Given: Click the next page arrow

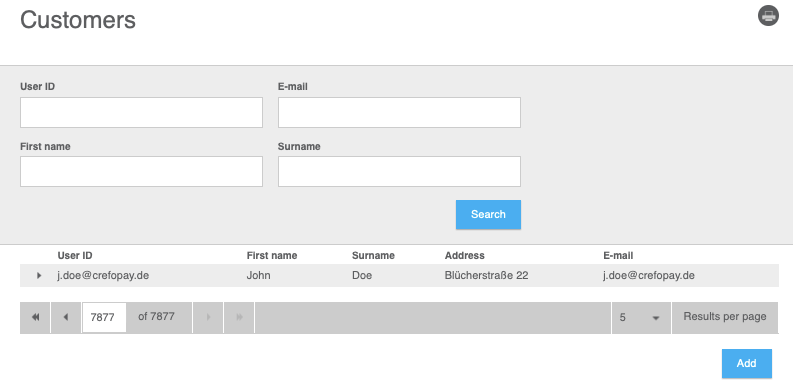Looking at the screenshot, I should [x=208, y=318].
